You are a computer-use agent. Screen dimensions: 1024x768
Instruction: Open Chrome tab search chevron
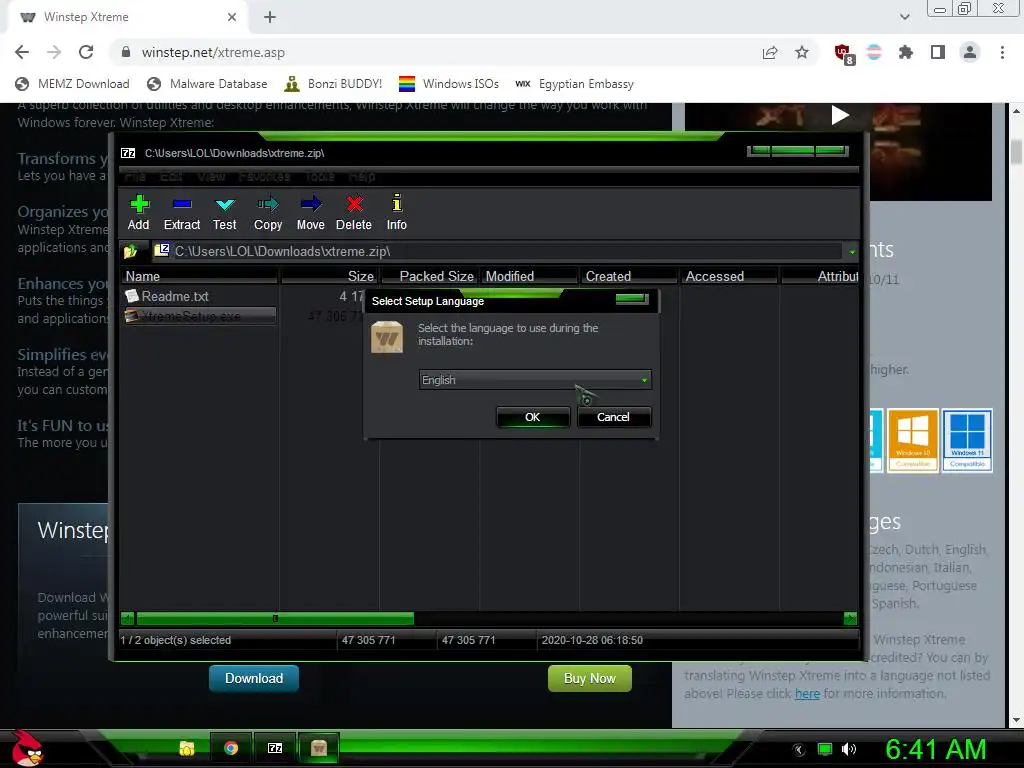tap(904, 17)
